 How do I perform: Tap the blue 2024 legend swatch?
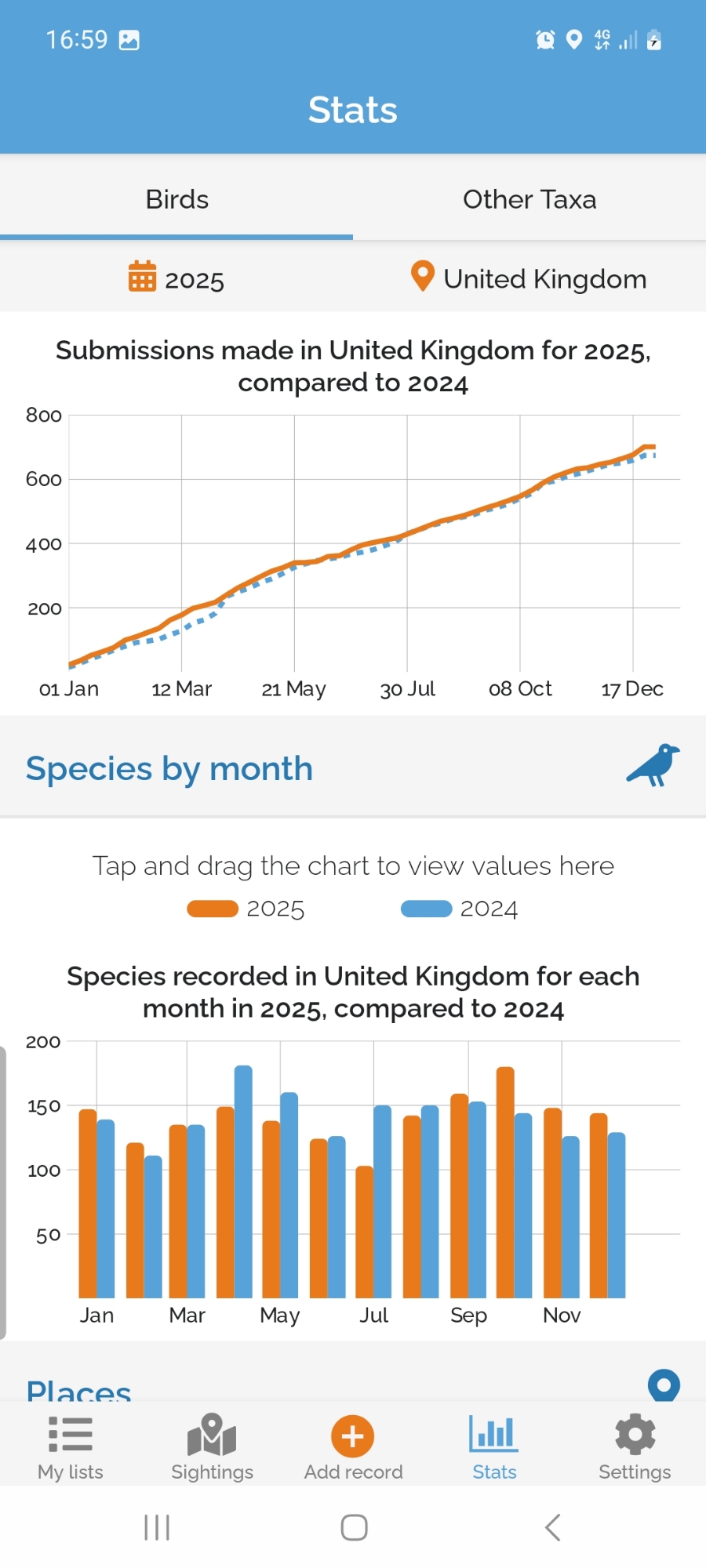tap(426, 909)
